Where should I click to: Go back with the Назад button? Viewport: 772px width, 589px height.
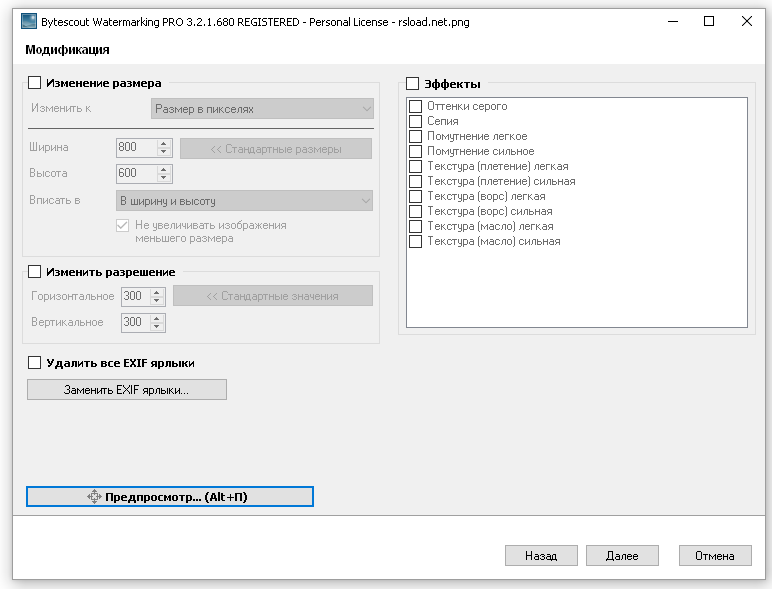541,556
